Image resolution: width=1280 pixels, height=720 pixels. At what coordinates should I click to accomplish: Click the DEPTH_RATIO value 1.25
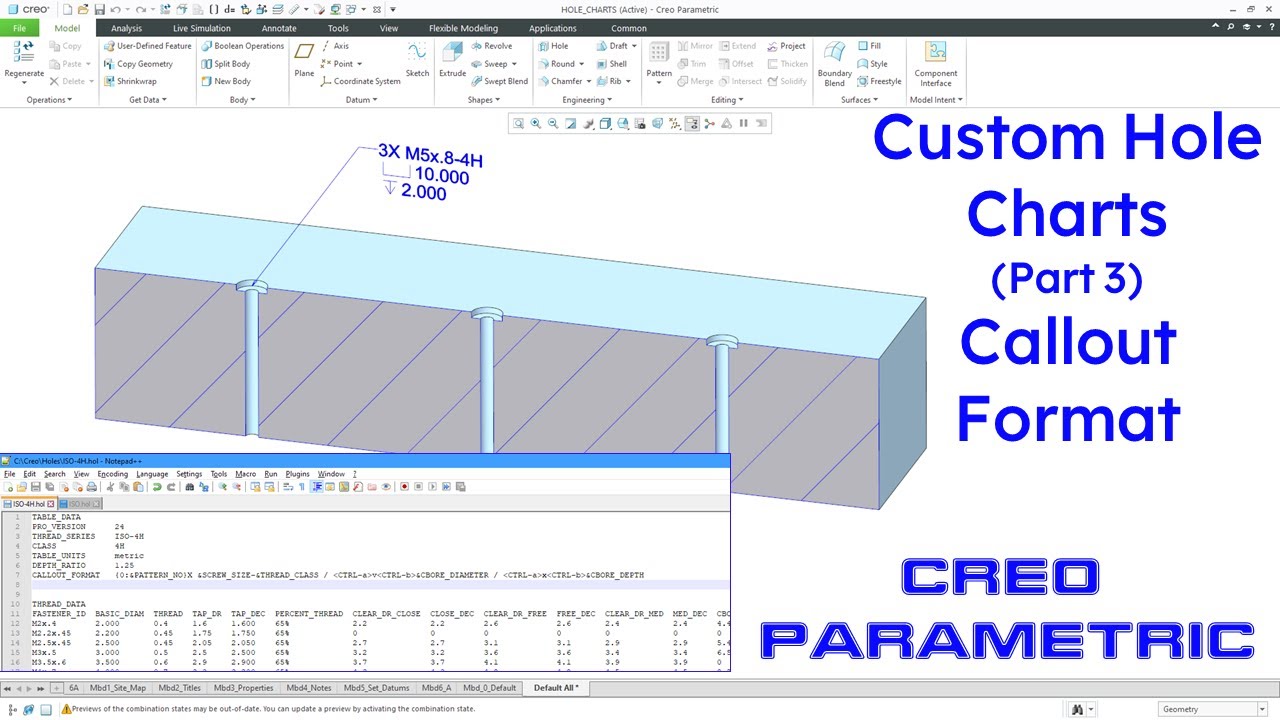coord(125,565)
